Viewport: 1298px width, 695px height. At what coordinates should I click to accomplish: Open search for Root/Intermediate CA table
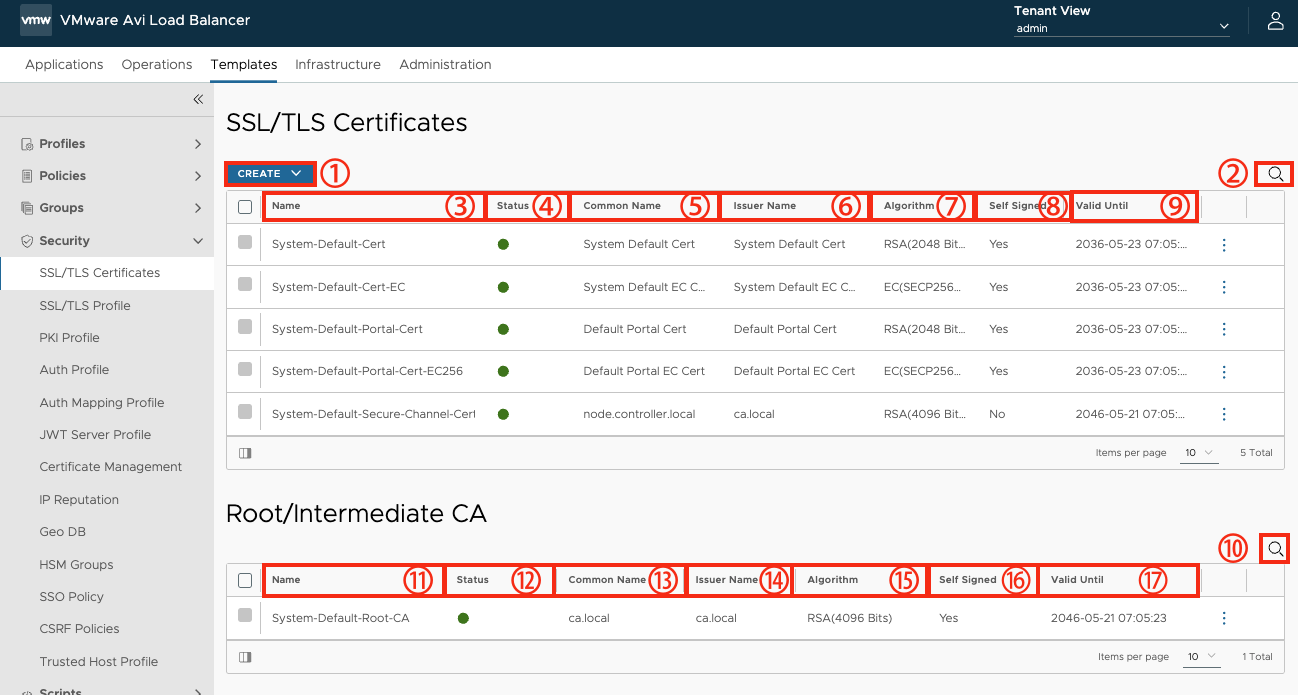pos(1275,549)
